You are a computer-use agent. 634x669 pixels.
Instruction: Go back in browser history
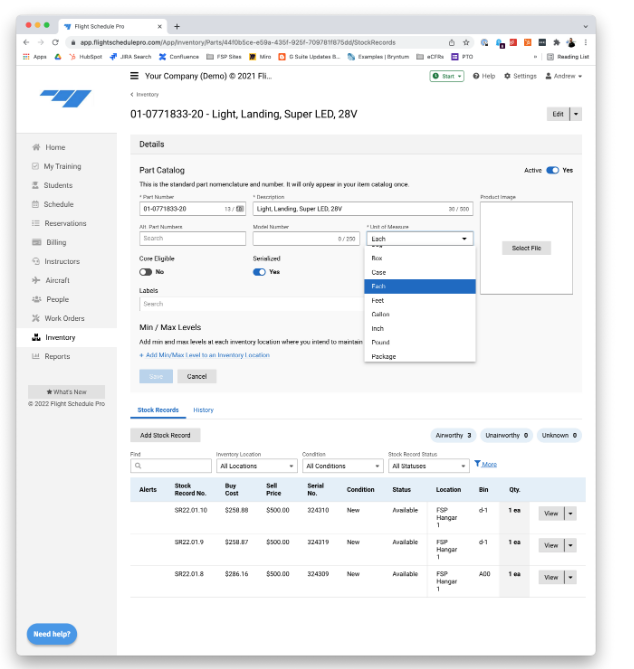click(x=26, y=42)
